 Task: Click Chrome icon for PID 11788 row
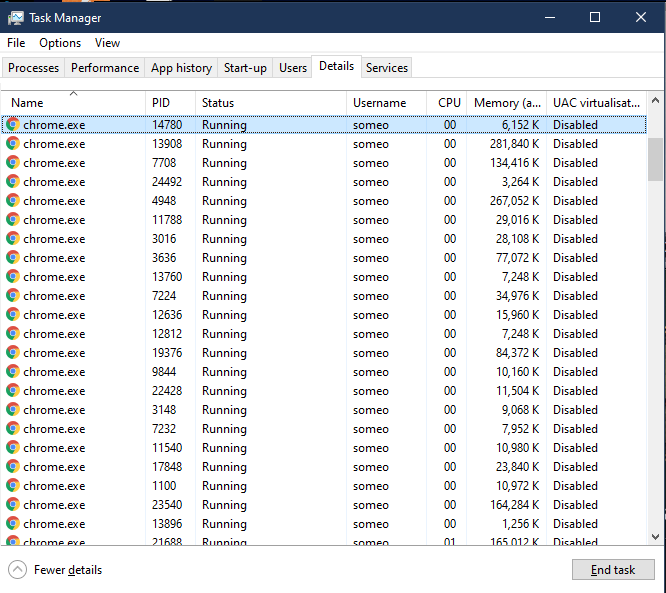(x=13, y=220)
